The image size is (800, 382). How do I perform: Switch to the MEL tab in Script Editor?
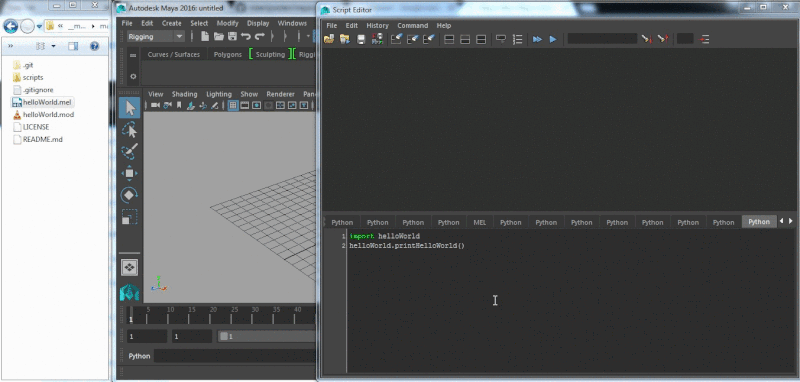pos(480,222)
